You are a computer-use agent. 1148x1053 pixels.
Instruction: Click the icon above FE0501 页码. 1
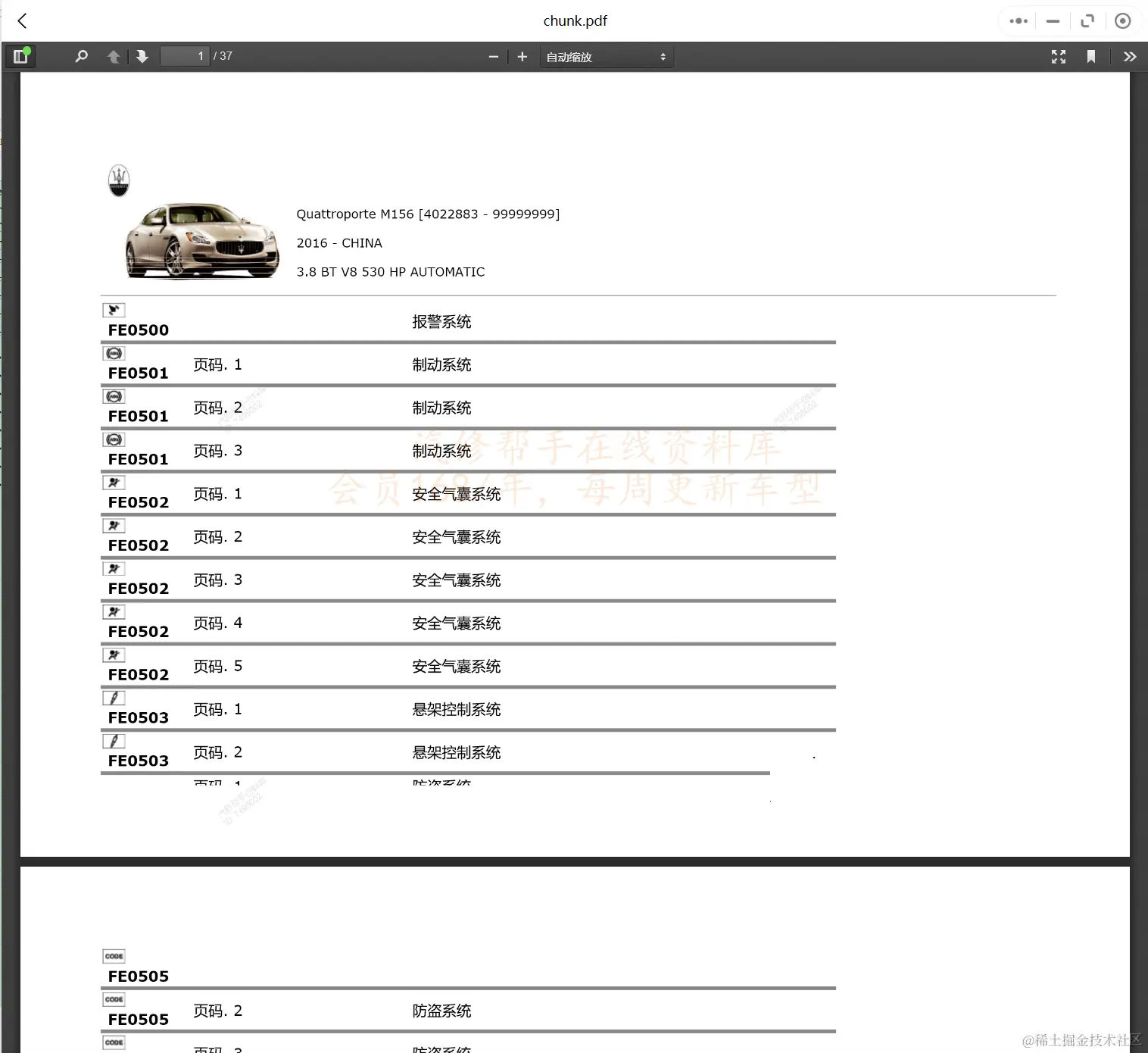pyautogui.click(x=114, y=353)
